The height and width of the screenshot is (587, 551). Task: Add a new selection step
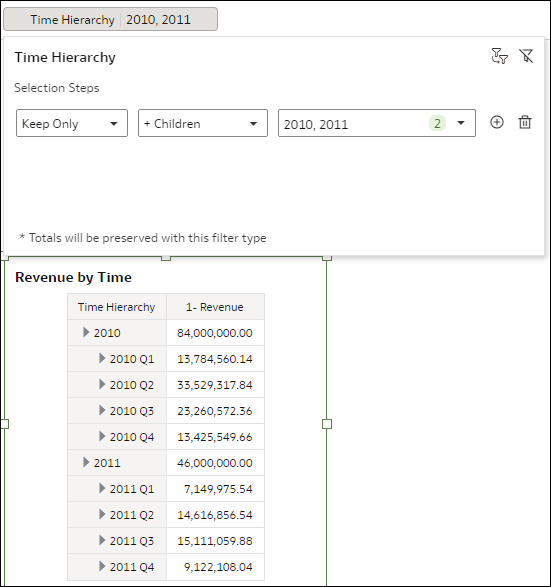point(497,122)
